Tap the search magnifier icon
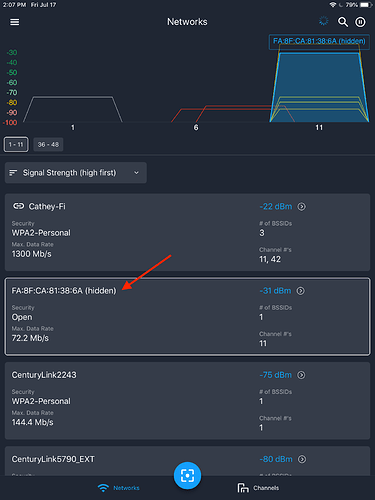Screen dimensions: 375x500 (x=343, y=22)
